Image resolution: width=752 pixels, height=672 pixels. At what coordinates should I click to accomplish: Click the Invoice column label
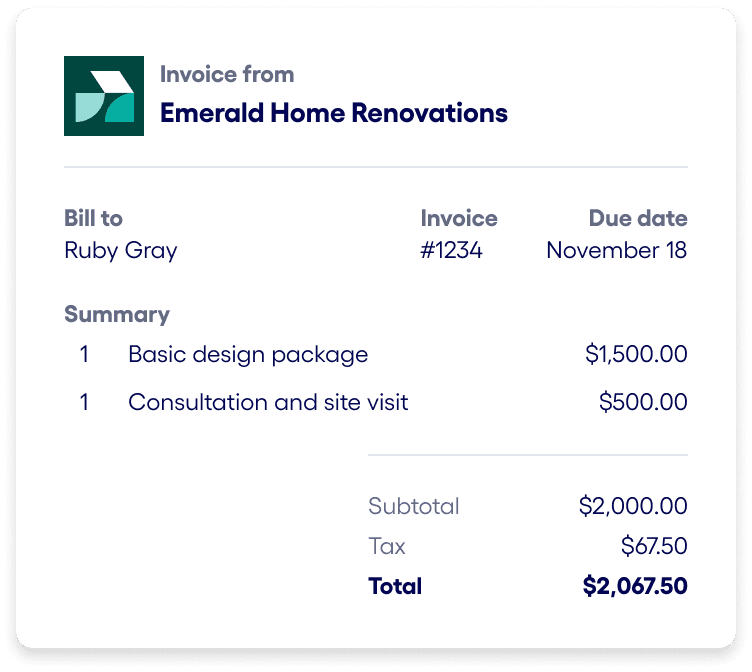point(458,218)
